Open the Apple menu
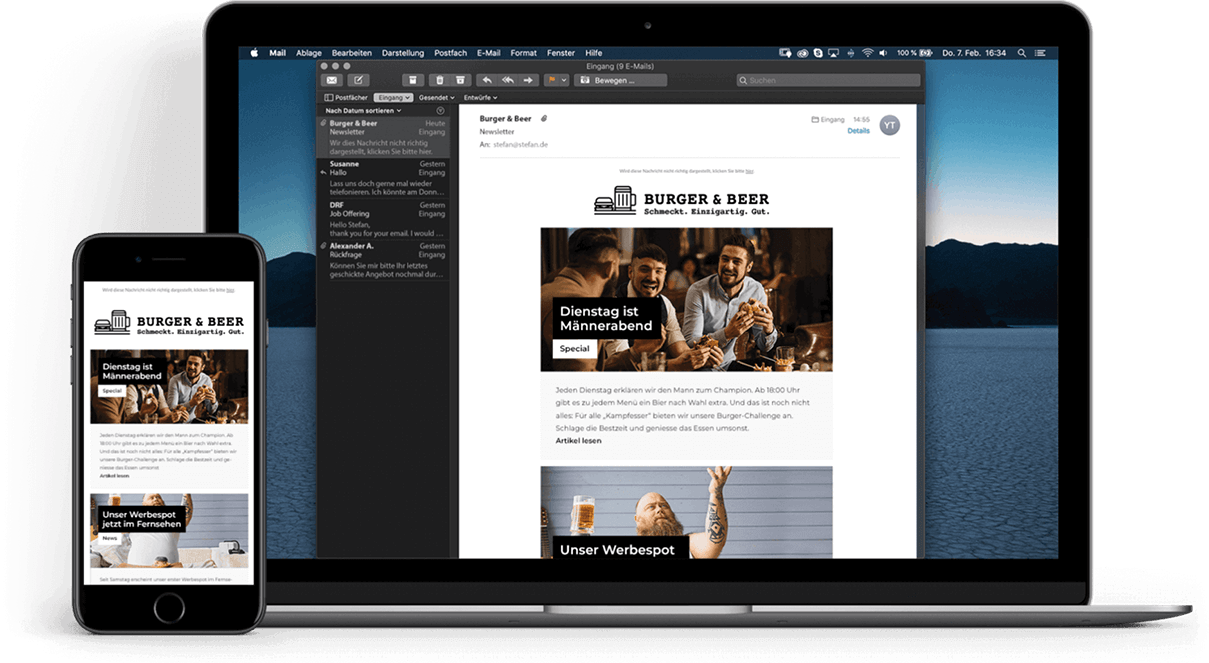Viewport: 1209px width, 663px height. (x=254, y=53)
